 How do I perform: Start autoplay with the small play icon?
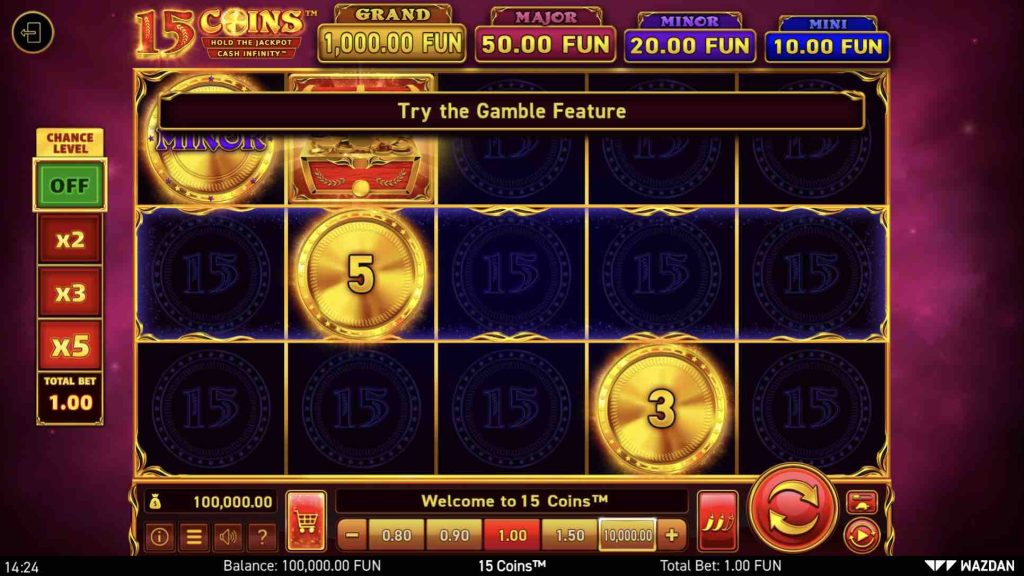pyautogui.click(x=861, y=536)
